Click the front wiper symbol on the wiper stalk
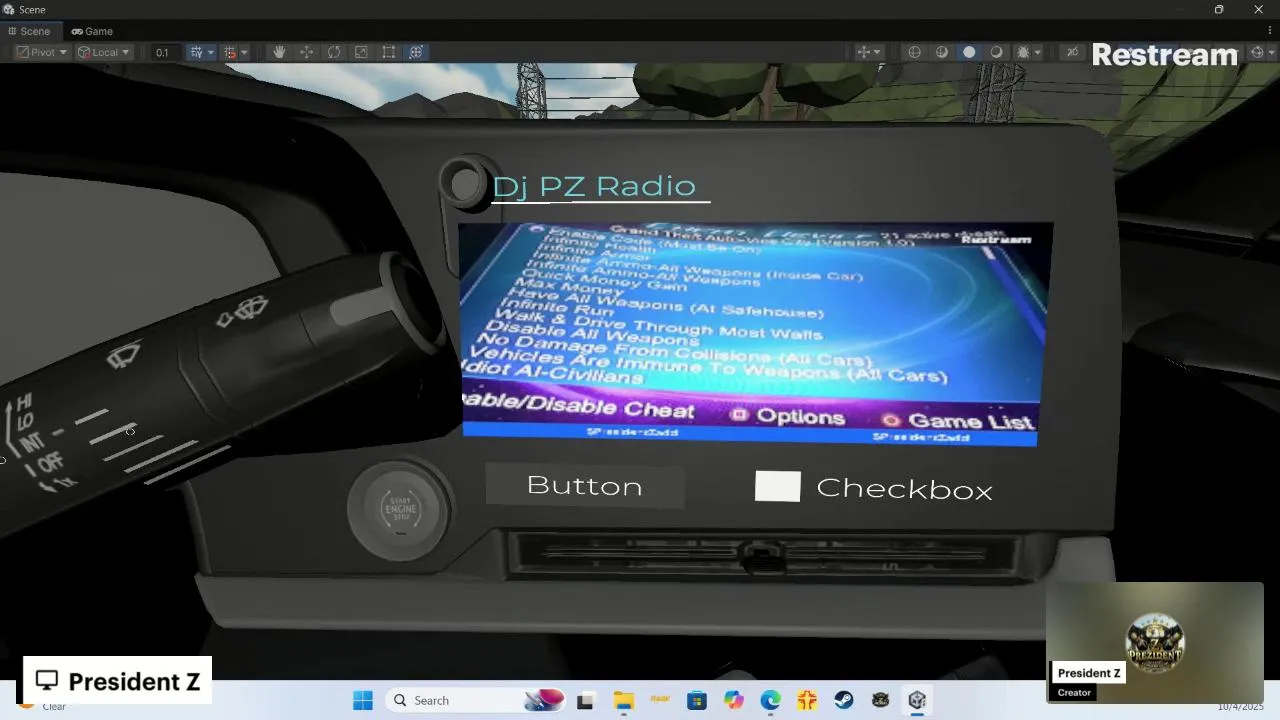The image size is (1280, 720). (x=124, y=355)
